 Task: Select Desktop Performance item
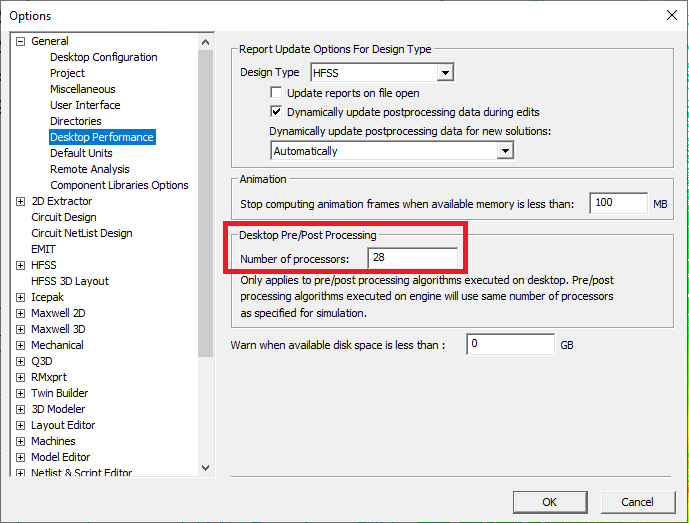click(102, 137)
